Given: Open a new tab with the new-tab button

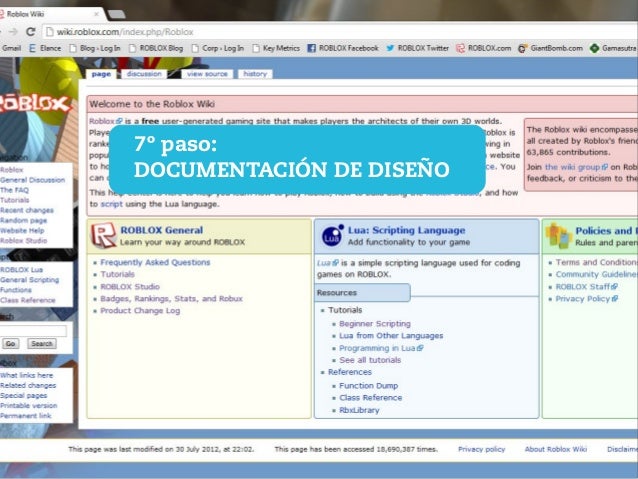Looking at the screenshot, I should 116,14.
